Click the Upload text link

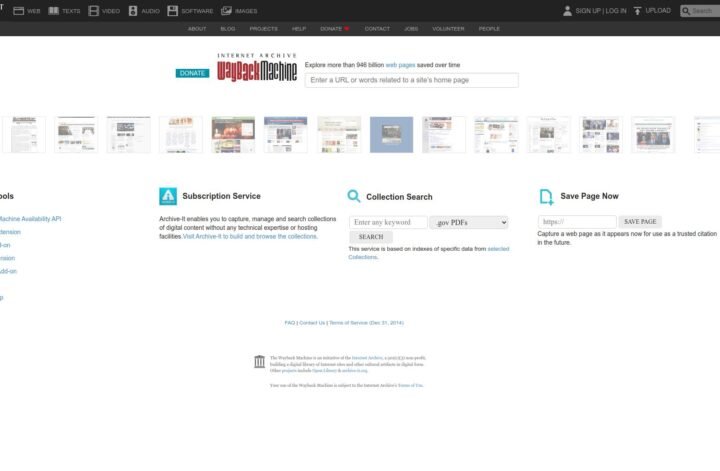(658, 11)
